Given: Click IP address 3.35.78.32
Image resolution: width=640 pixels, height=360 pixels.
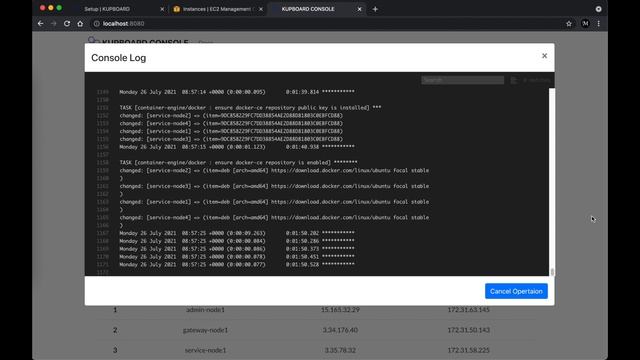Looking at the screenshot, I should (340, 350).
